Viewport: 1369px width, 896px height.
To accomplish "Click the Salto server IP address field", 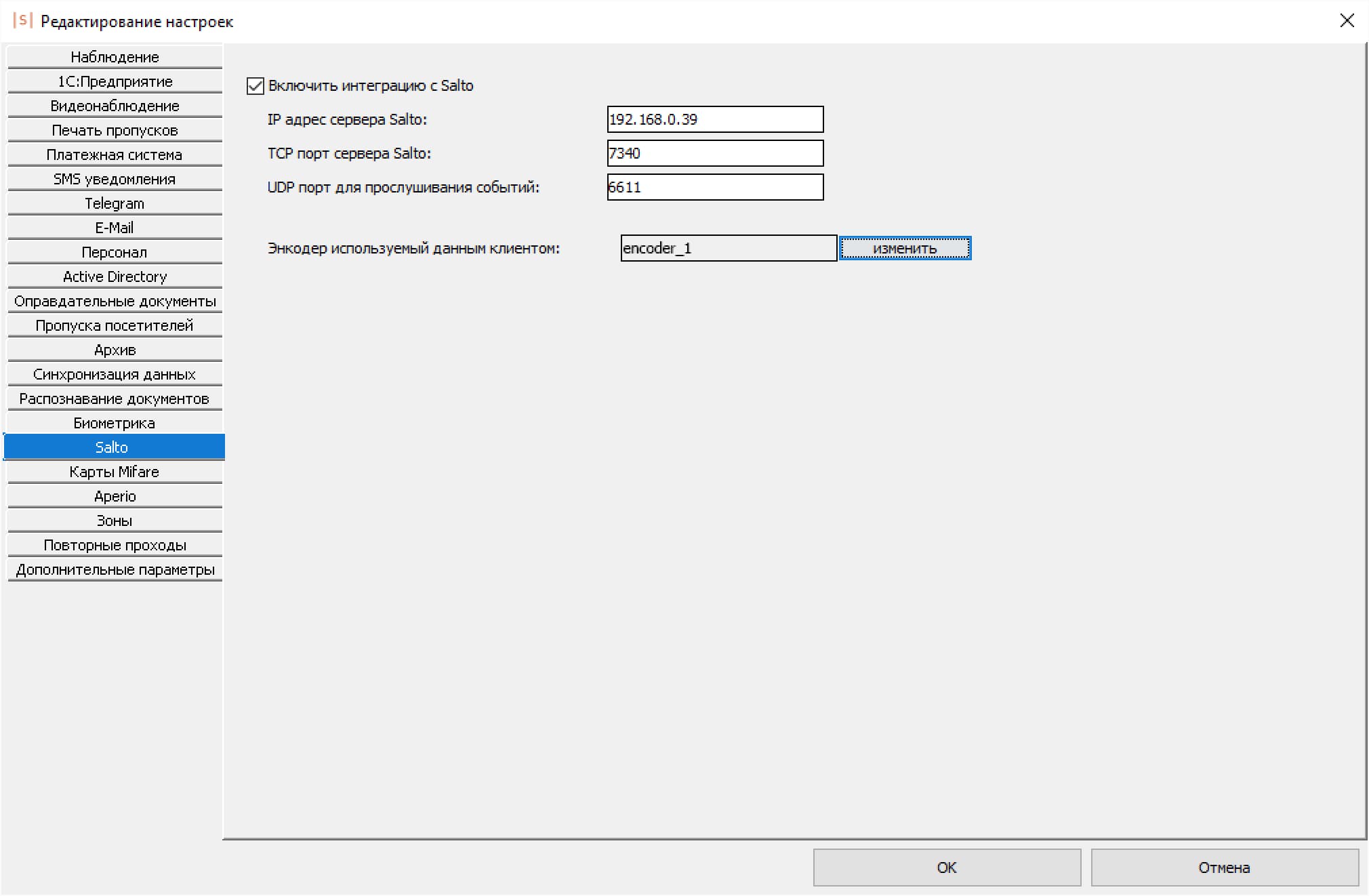I will tap(715, 119).
